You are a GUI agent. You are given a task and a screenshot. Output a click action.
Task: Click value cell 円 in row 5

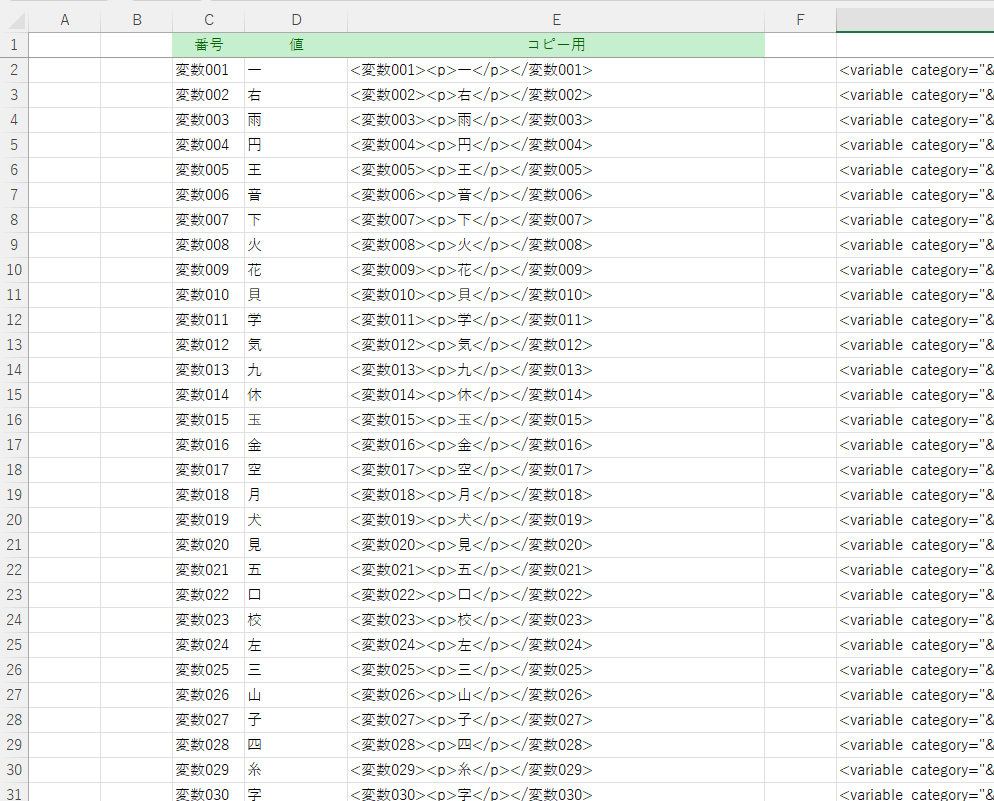(x=296, y=145)
